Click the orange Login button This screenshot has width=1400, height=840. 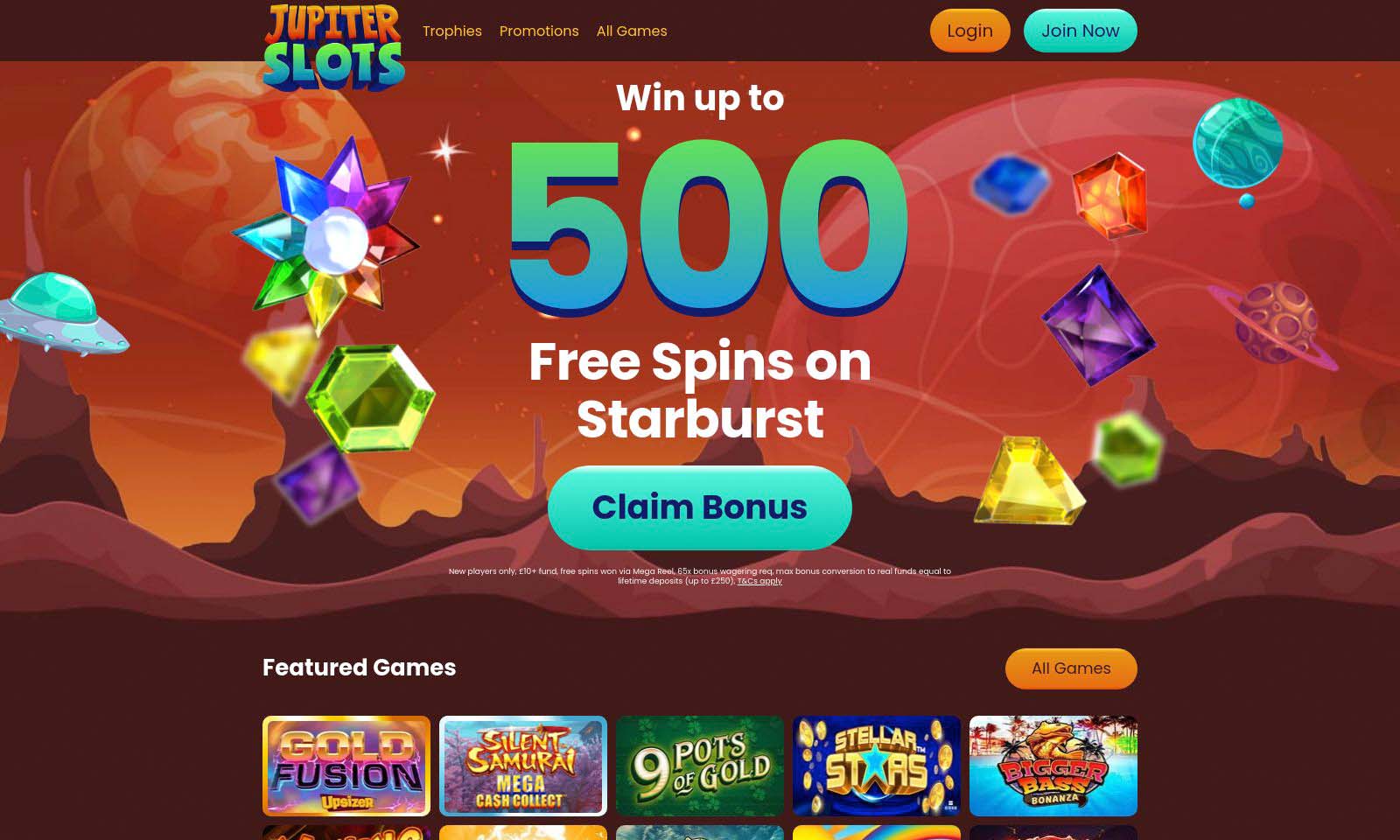[969, 31]
